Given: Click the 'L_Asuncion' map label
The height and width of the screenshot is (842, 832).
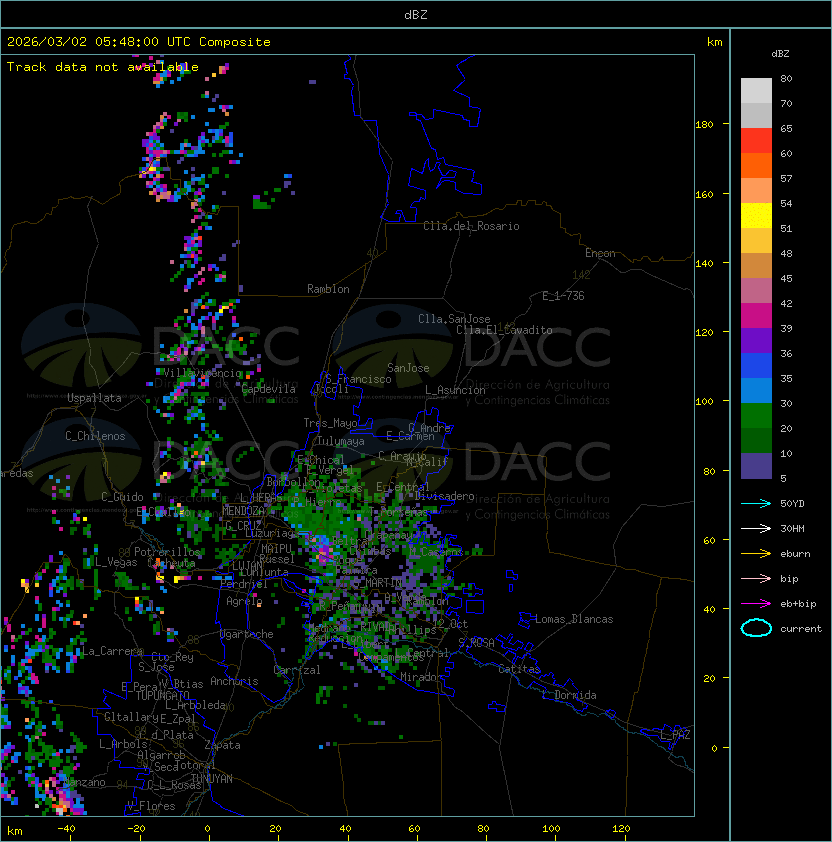Looking at the screenshot, I should coord(455,390).
